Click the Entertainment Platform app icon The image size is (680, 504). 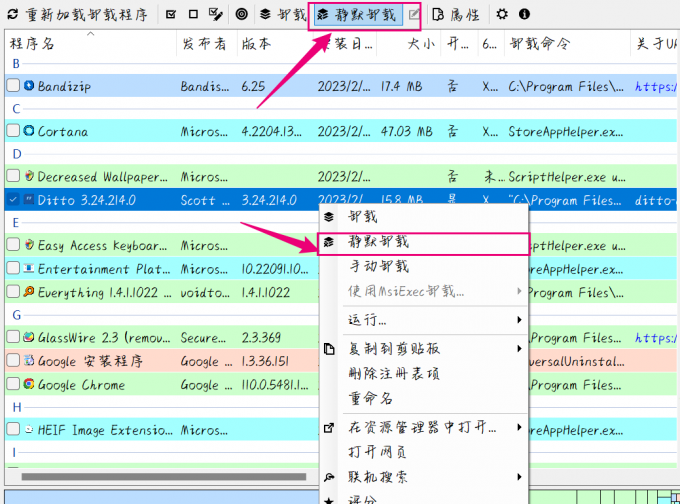(29, 268)
